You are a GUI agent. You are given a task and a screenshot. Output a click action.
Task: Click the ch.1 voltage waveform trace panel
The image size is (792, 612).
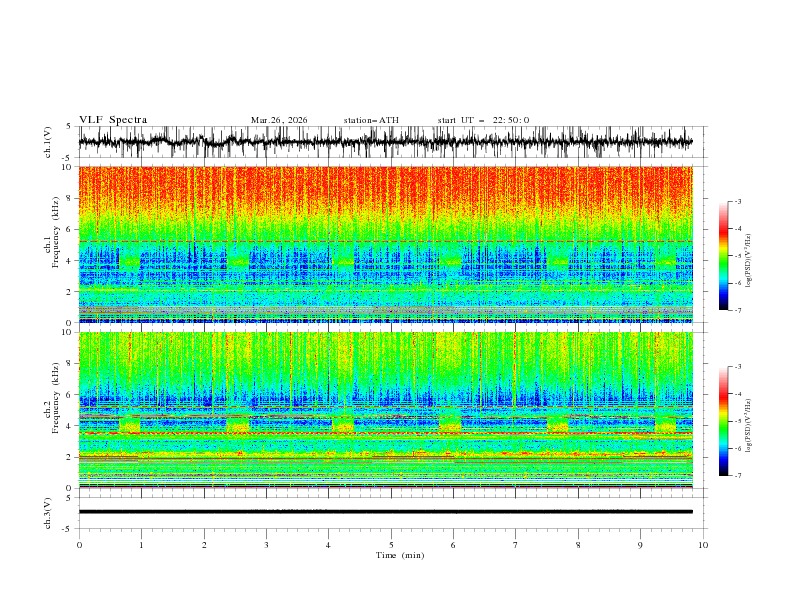(392, 142)
